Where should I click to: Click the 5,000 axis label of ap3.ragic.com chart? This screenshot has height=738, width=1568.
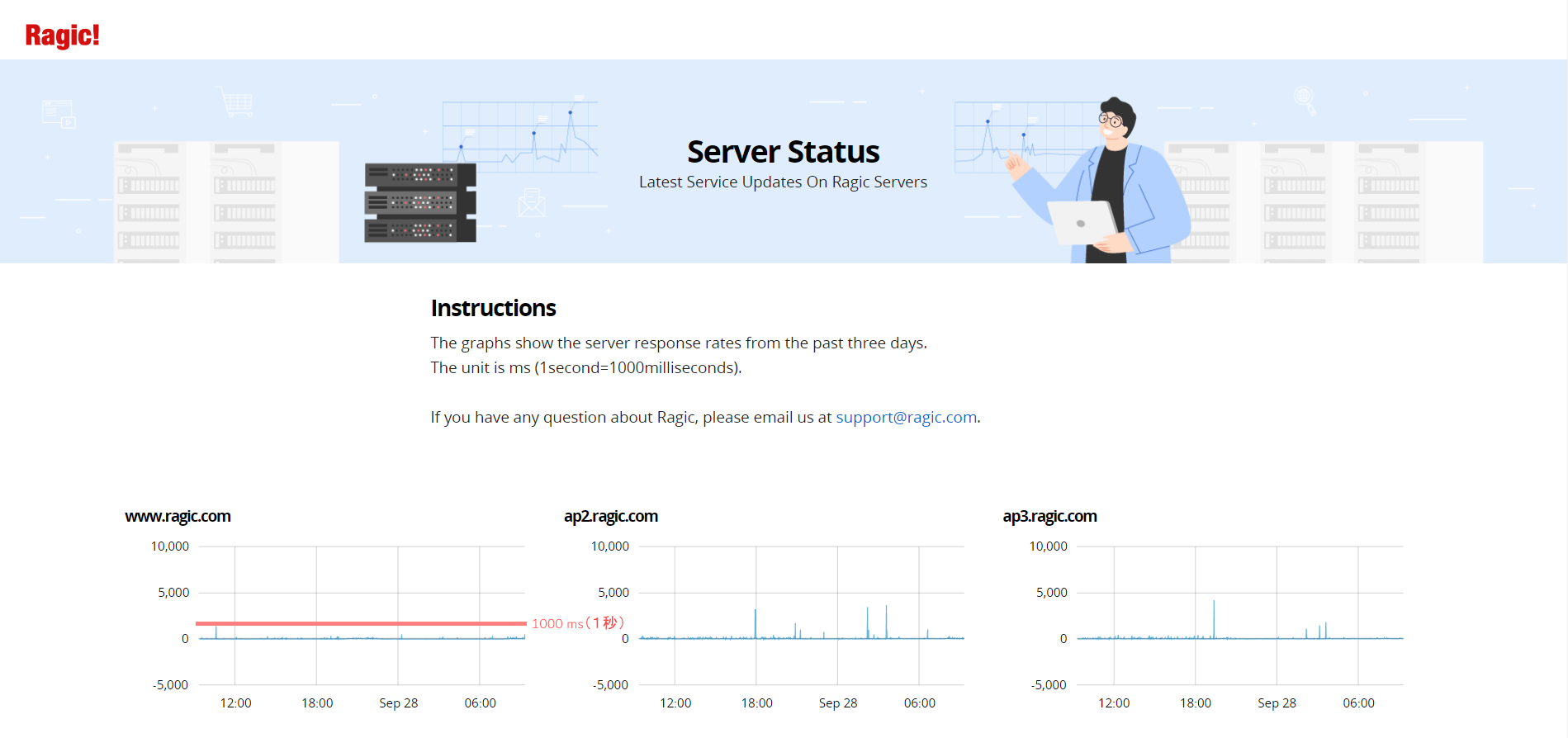click(x=1052, y=593)
